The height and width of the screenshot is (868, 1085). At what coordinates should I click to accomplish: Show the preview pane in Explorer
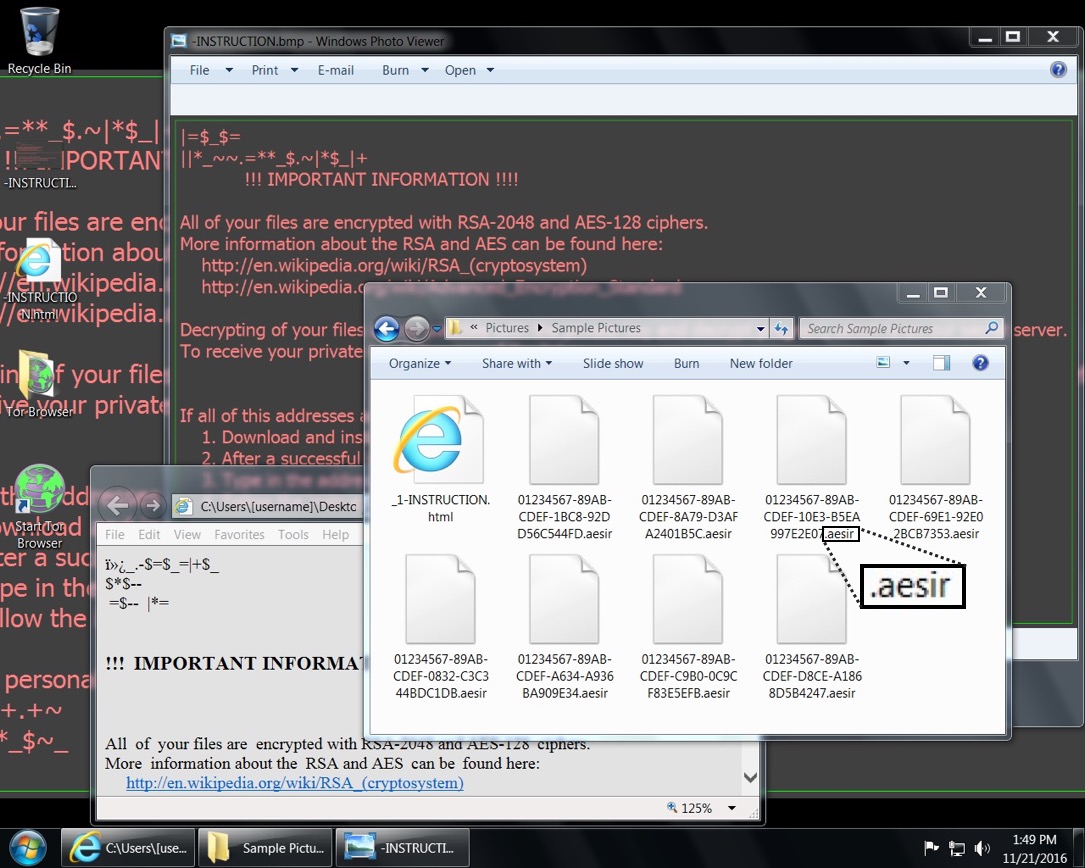941,363
